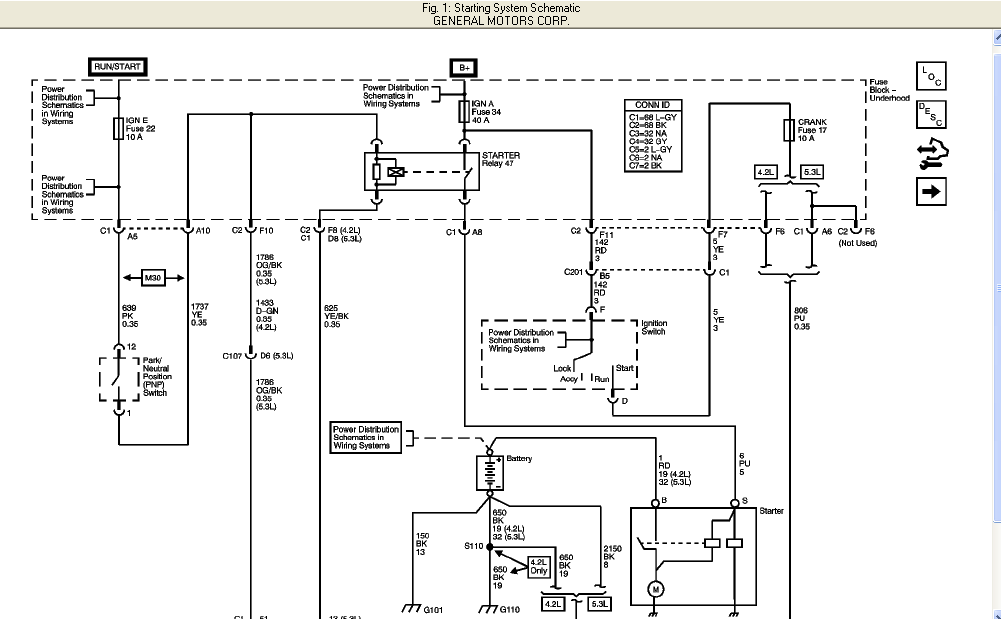Click the 5.3L box beneath CRANK fuse
This screenshot has height=619, width=1001.
click(x=812, y=172)
